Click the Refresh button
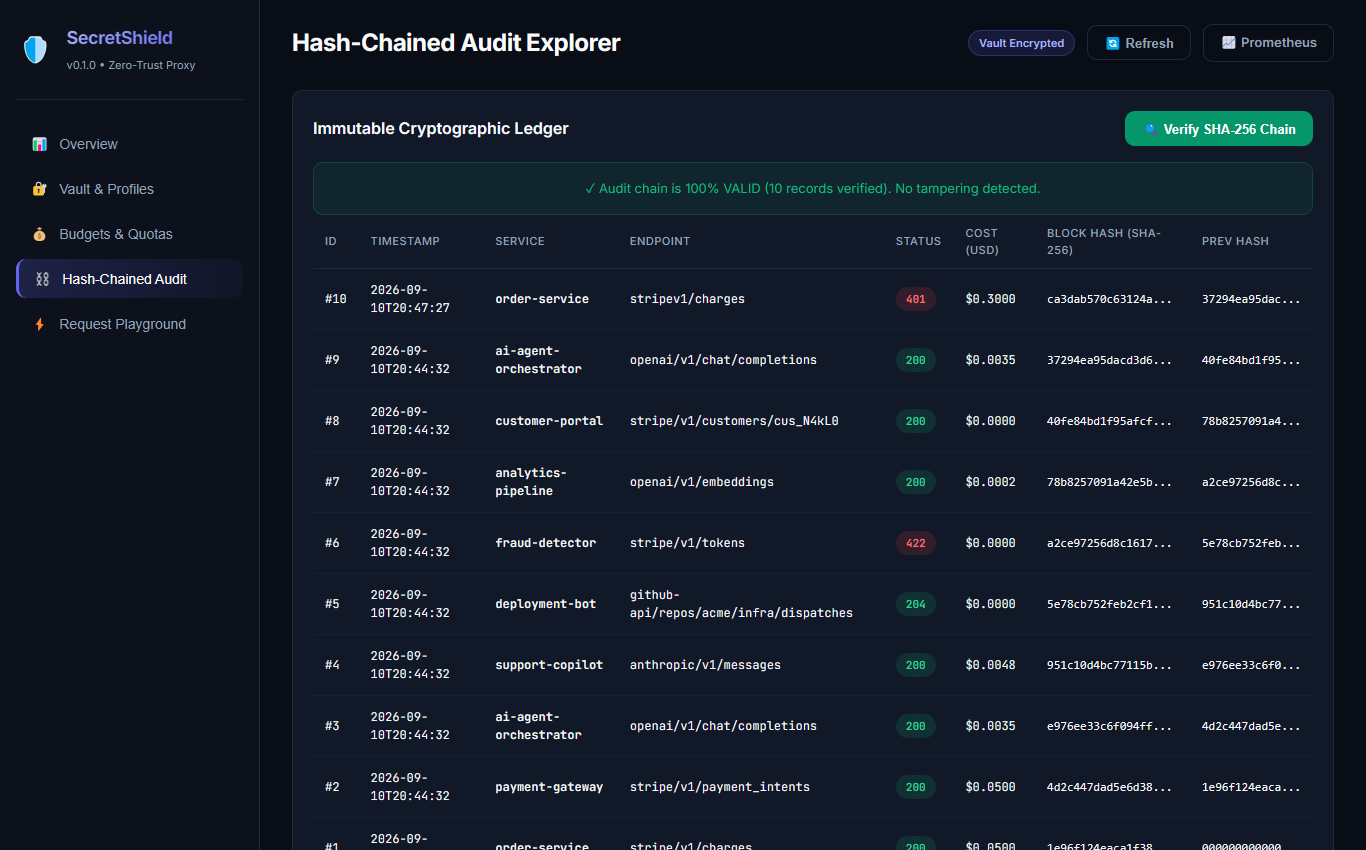 pos(1139,43)
